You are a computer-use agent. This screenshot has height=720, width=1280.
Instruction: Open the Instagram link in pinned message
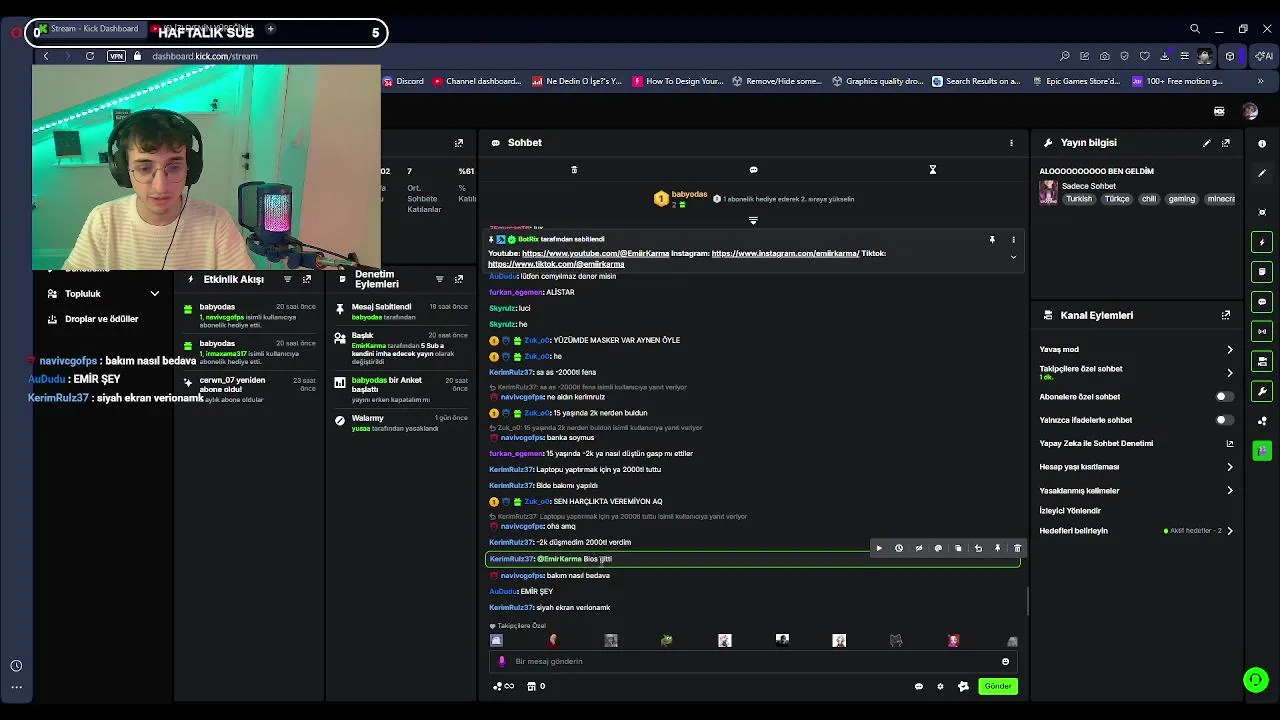785,253
